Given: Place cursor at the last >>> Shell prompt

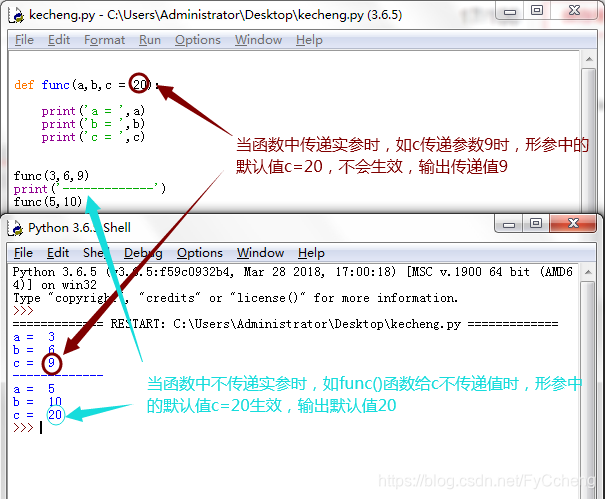Looking at the screenshot, I should tap(41, 428).
